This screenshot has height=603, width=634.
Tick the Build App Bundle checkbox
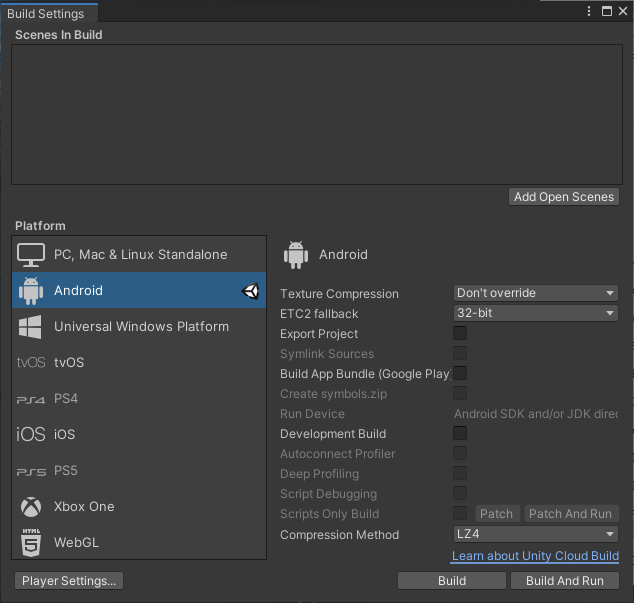(460, 373)
